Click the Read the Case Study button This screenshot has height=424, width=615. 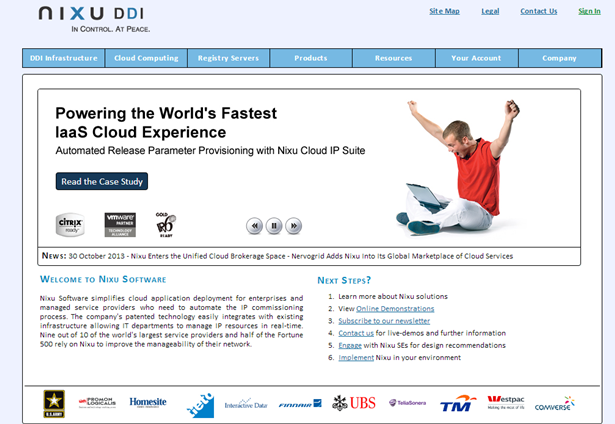(x=102, y=182)
